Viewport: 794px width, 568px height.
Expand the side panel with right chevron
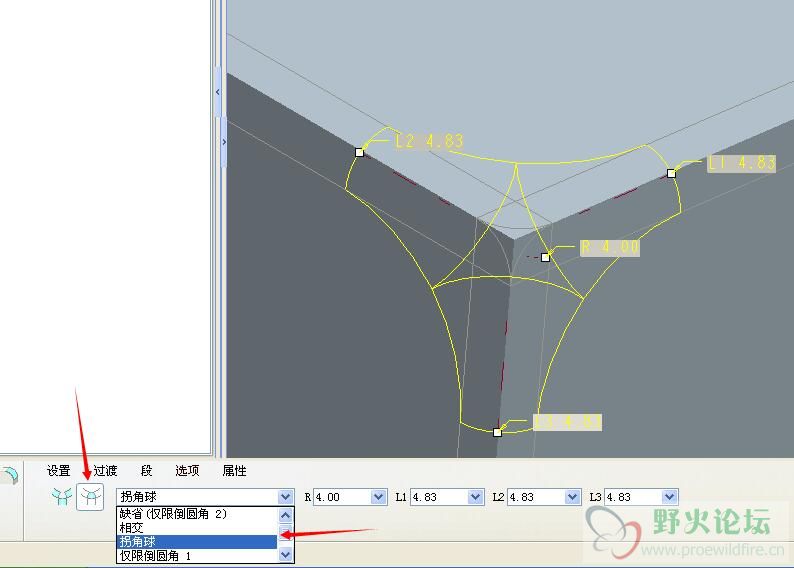[x=224, y=142]
